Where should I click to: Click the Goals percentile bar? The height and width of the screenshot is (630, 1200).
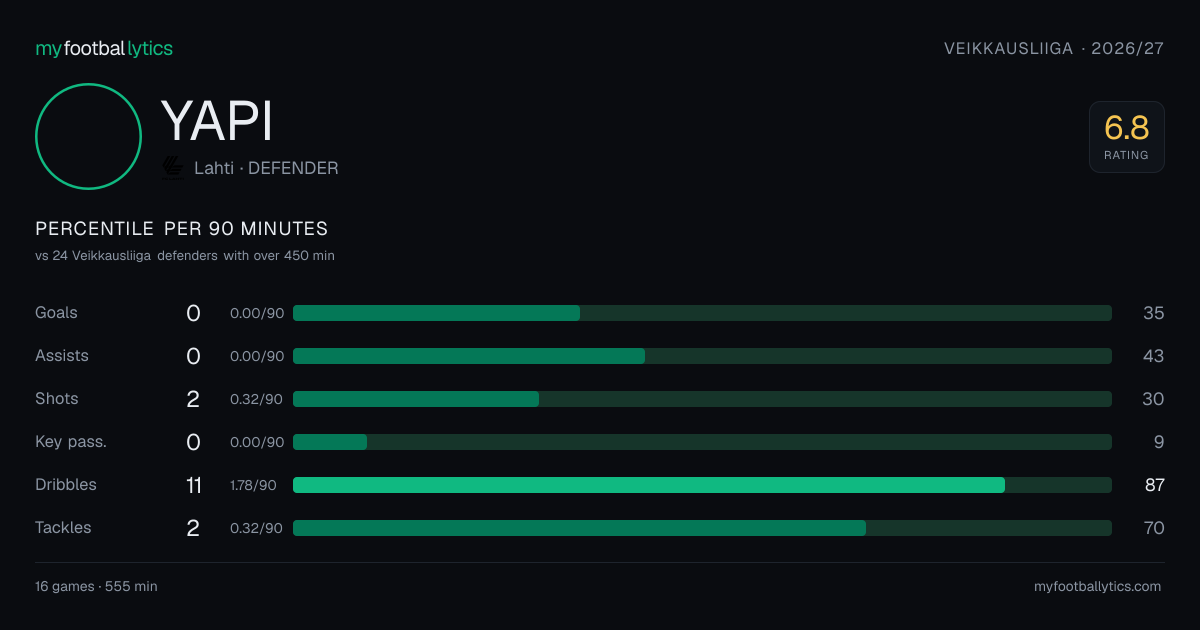(702, 313)
